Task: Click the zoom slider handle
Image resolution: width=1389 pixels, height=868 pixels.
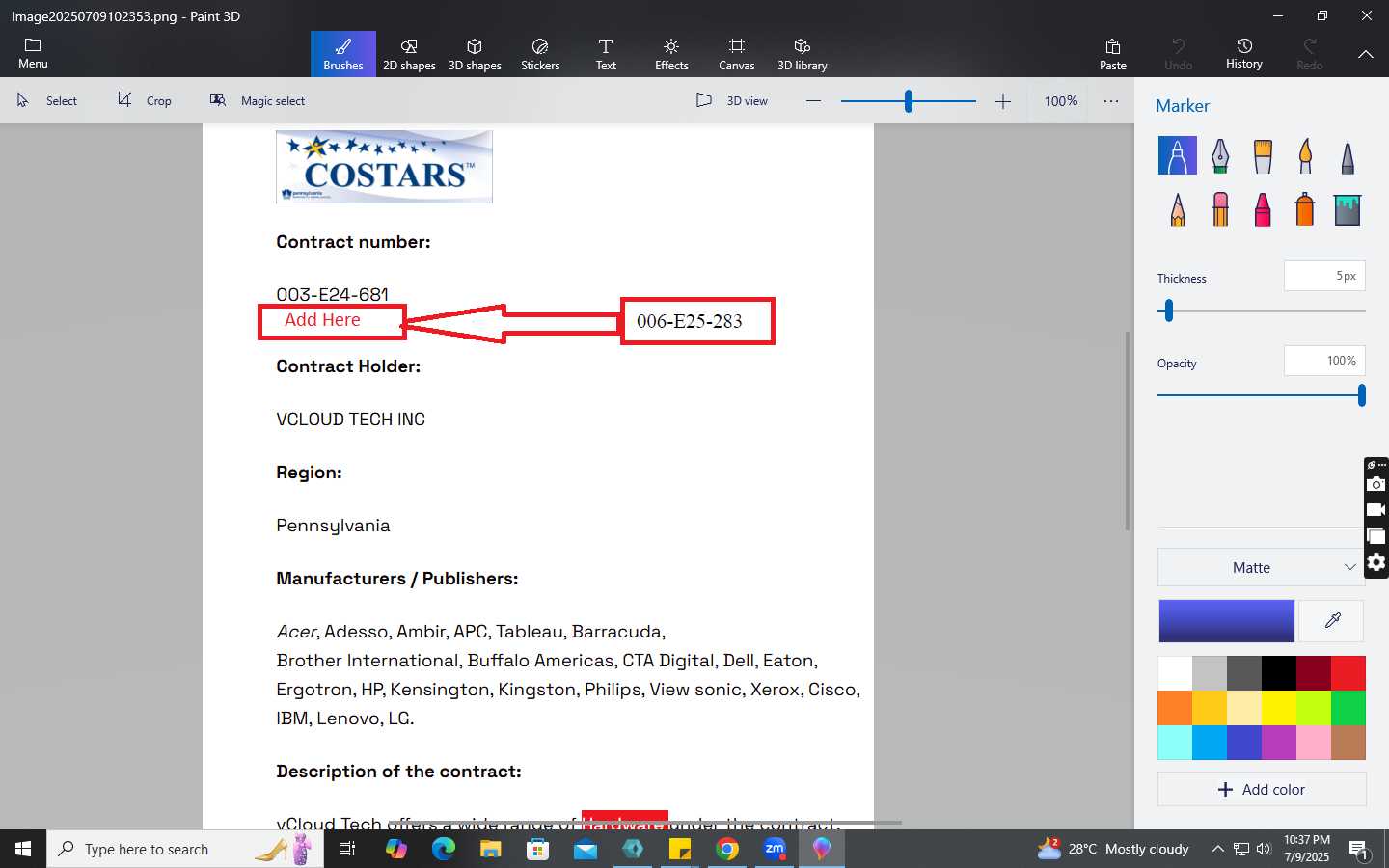Action: click(x=909, y=100)
